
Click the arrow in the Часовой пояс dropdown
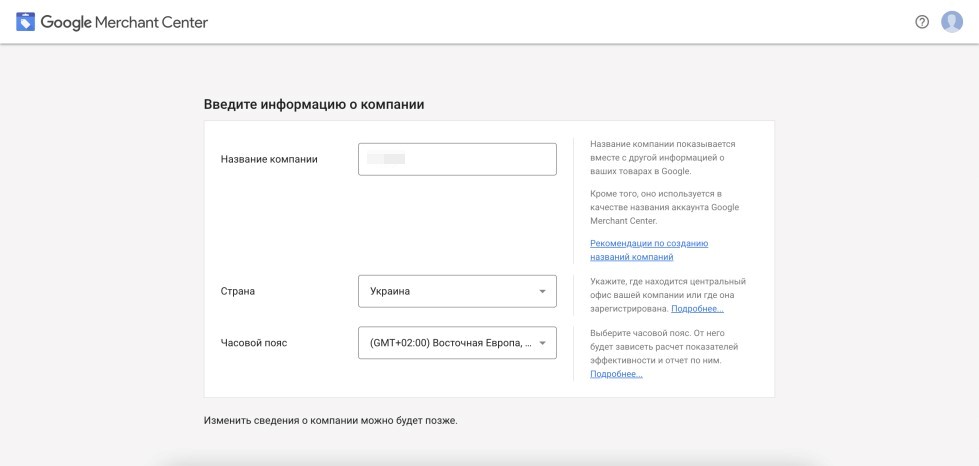click(542, 343)
